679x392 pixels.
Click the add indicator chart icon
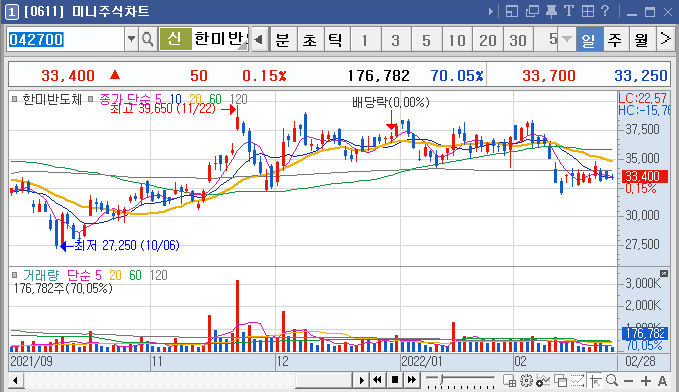click(543, 381)
